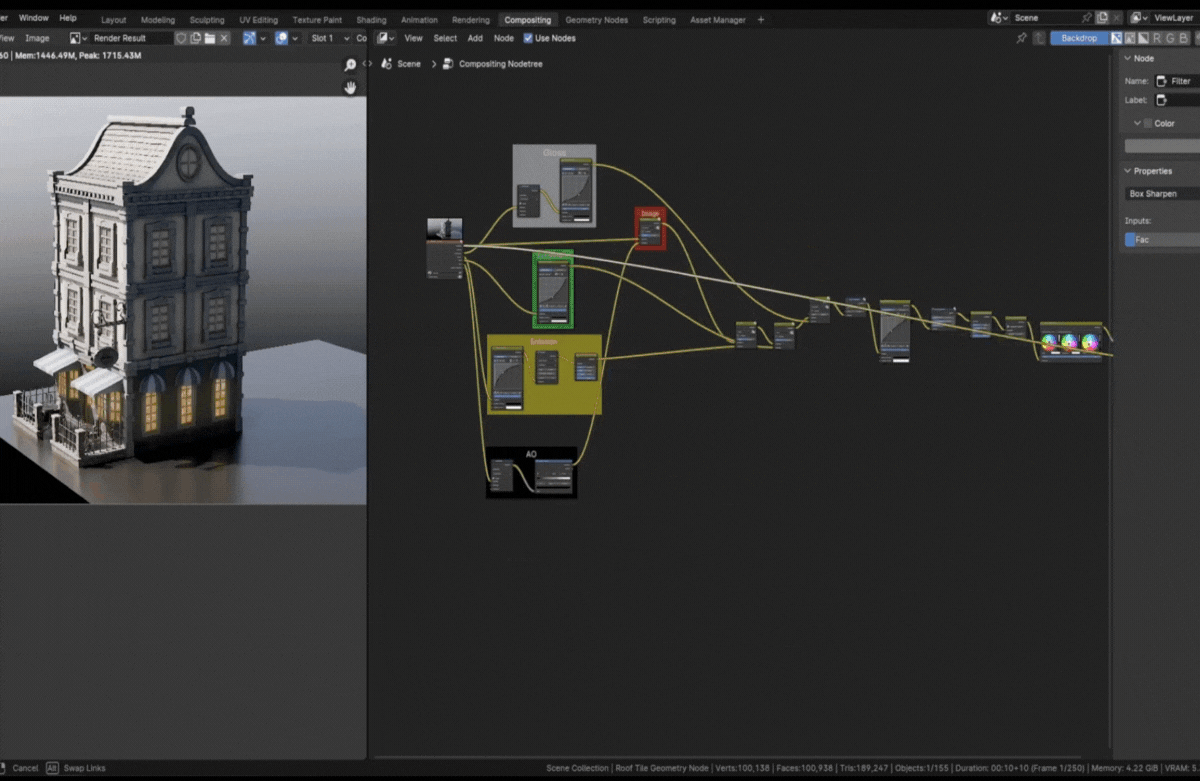Click the add workspace plus icon
The width and height of the screenshot is (1200, 781).
pyautogui.click(x=761, y=19)
